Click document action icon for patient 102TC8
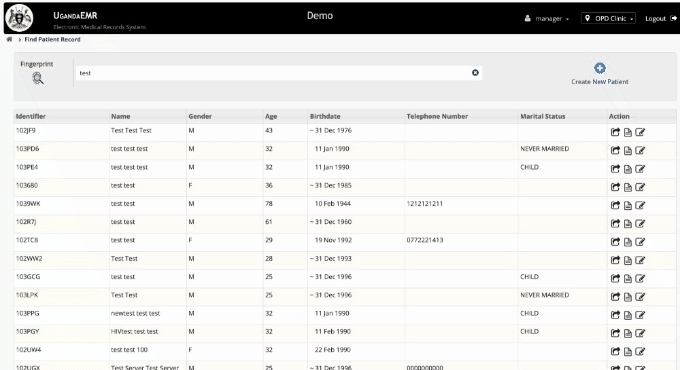Viewport: 680px width, 370px height. pos(628,242)
